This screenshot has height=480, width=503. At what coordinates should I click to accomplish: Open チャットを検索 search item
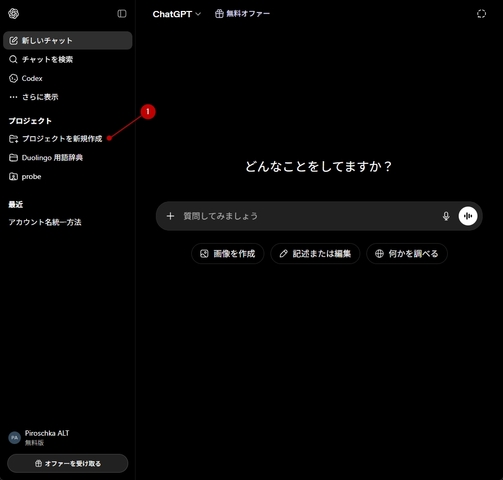tap(68, 59)
